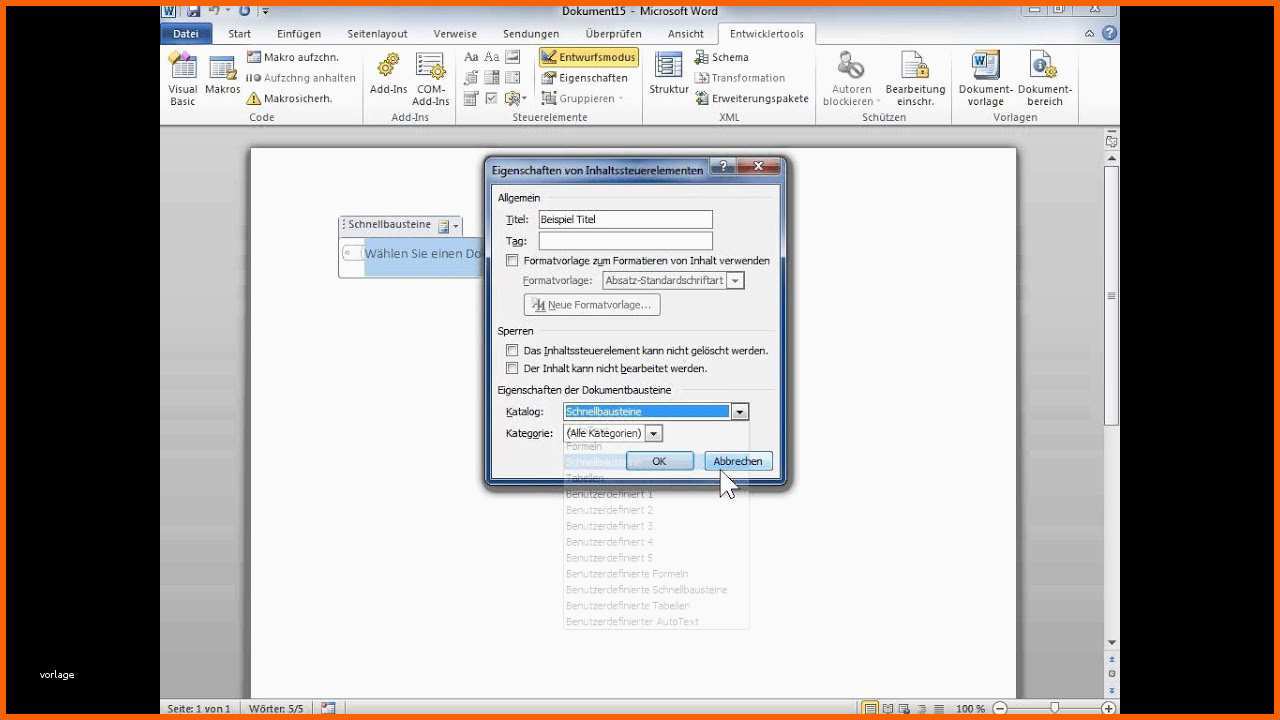The image size is (1280, 720).
Task: Select the Schnellbausteine control handle
Action: 344,225
